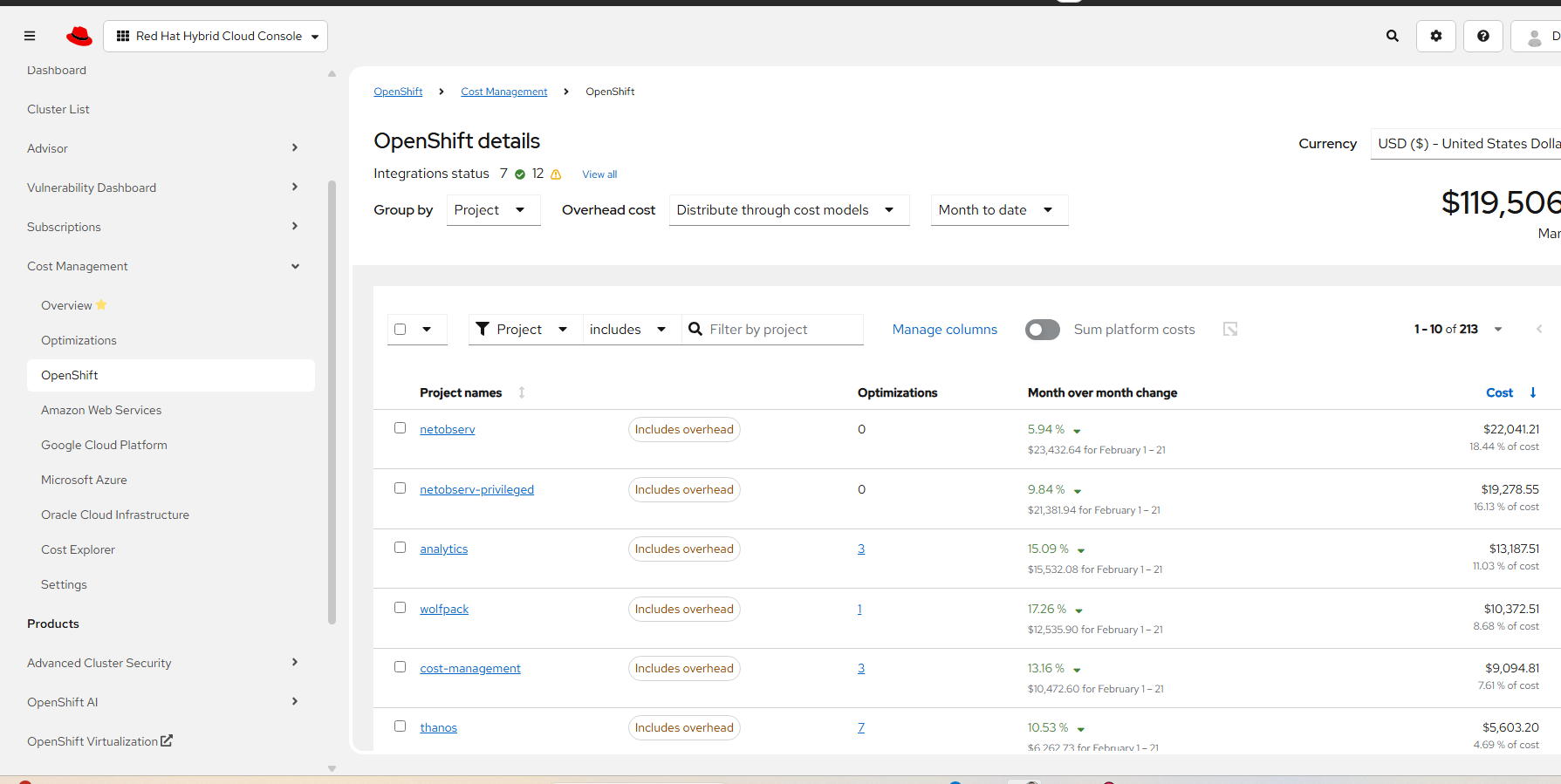
Task: Open the thanos optimizations count 7 link
Action: [861, 727]
